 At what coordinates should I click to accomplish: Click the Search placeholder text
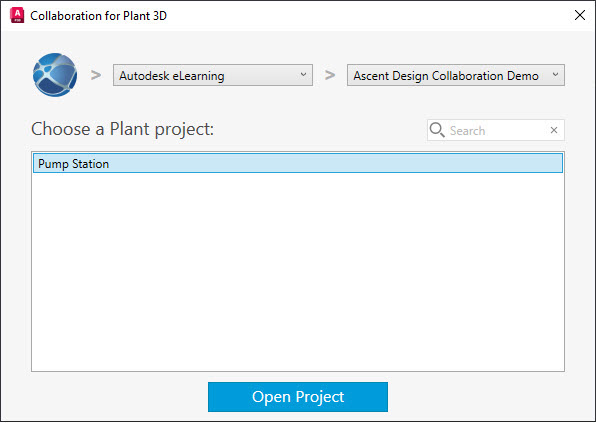(x=467, y=131)
